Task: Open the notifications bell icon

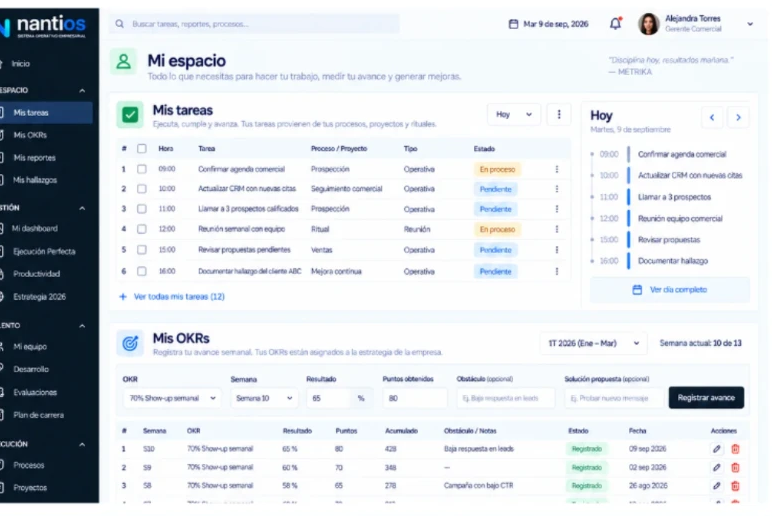Action: click(615, 24)
